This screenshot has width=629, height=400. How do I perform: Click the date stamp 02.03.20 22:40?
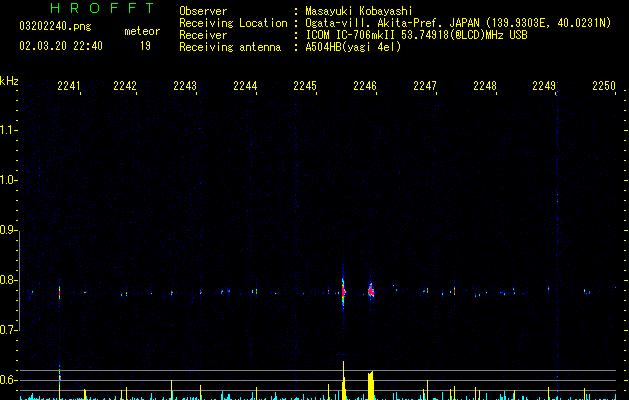61,46
